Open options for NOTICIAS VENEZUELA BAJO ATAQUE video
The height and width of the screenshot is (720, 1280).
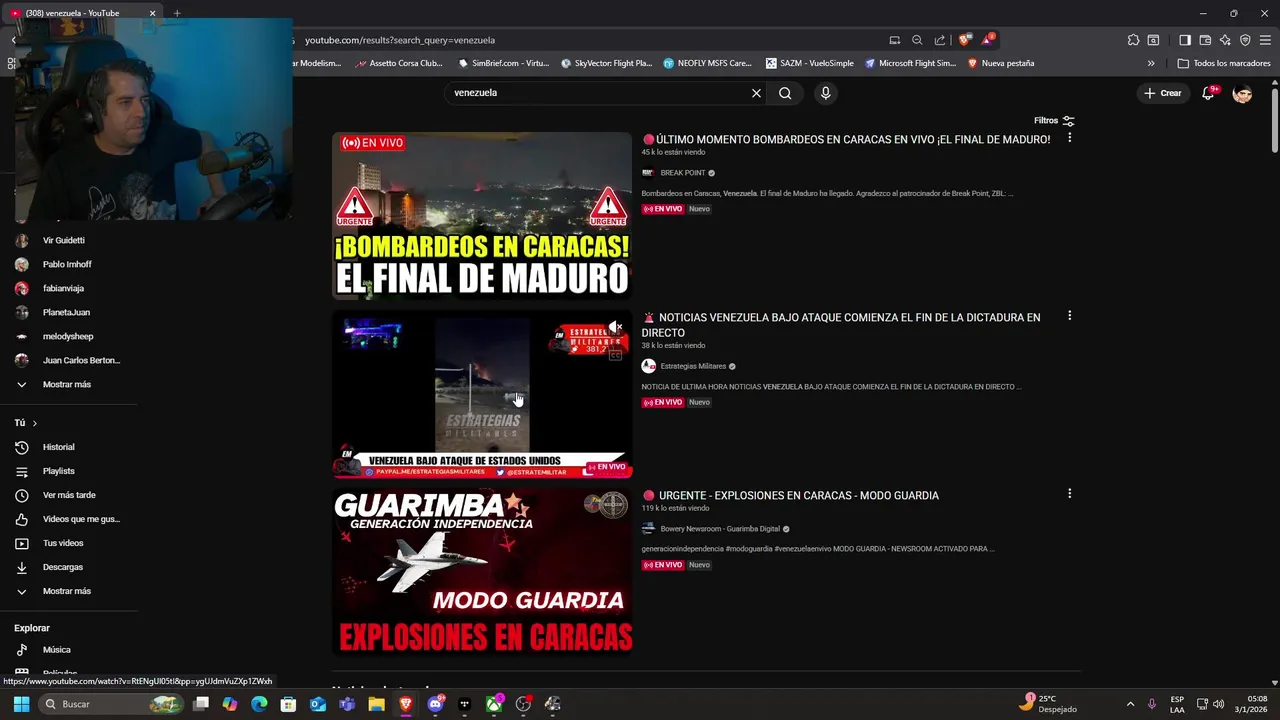(x=1069, y=316)
